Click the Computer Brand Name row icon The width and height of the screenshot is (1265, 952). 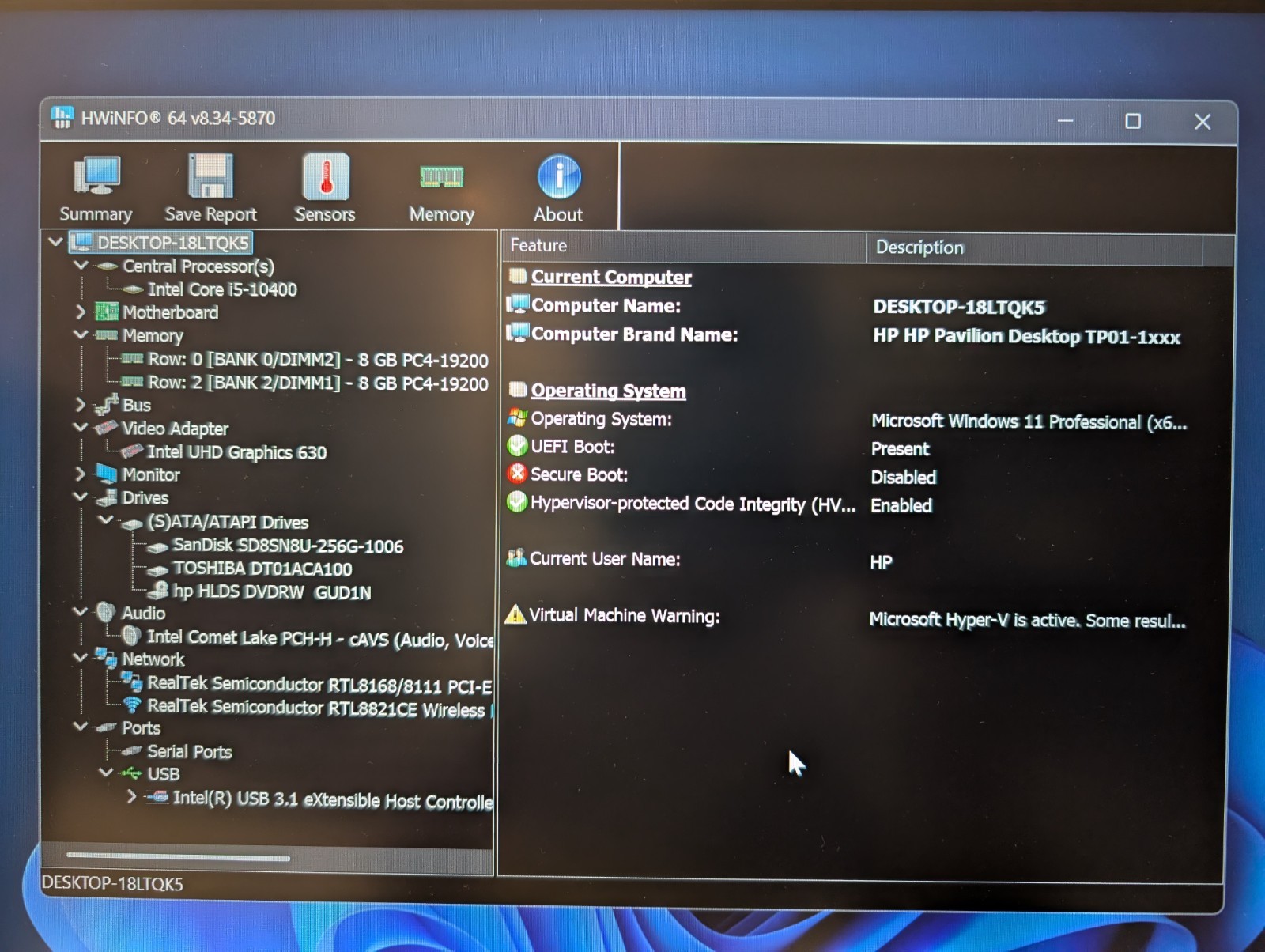[x=518, y=333]
